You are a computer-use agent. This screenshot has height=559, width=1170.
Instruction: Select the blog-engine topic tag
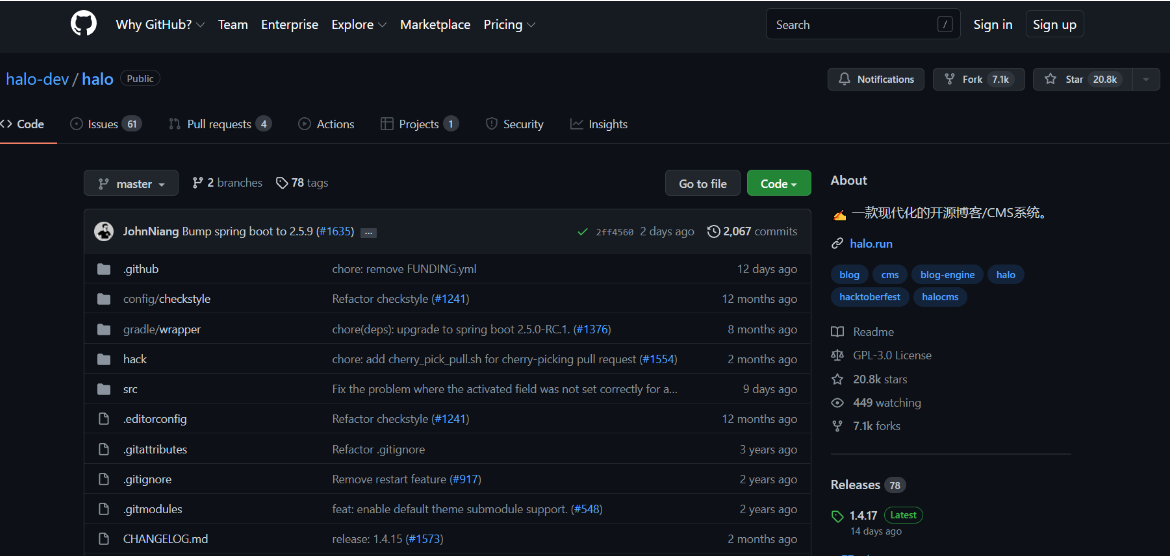point(947,275)
